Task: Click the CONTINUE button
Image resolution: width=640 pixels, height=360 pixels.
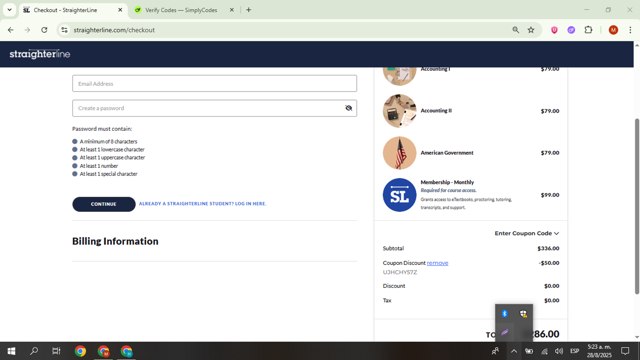Action: (x=104, y=204)
